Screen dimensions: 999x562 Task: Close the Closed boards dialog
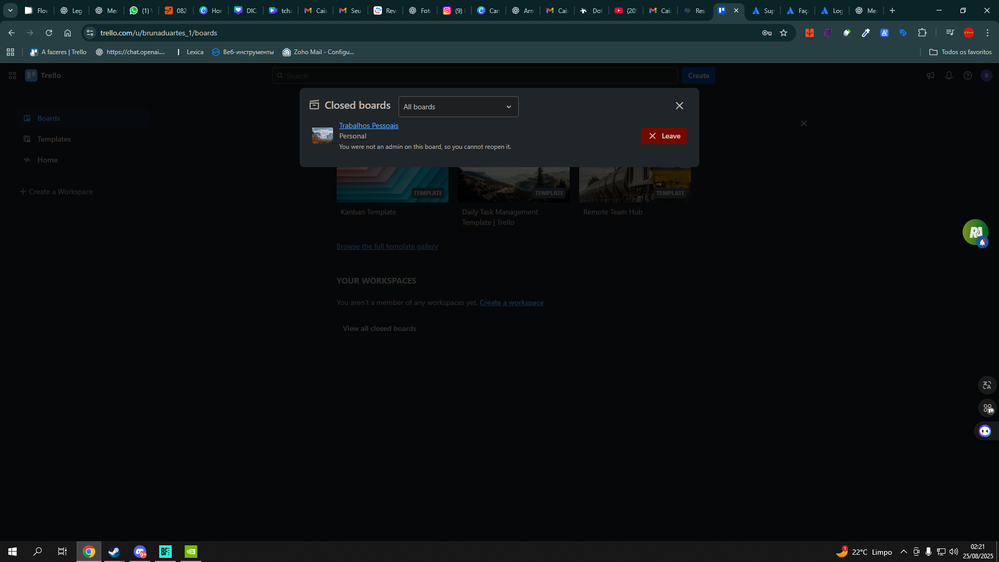point(679,106)
